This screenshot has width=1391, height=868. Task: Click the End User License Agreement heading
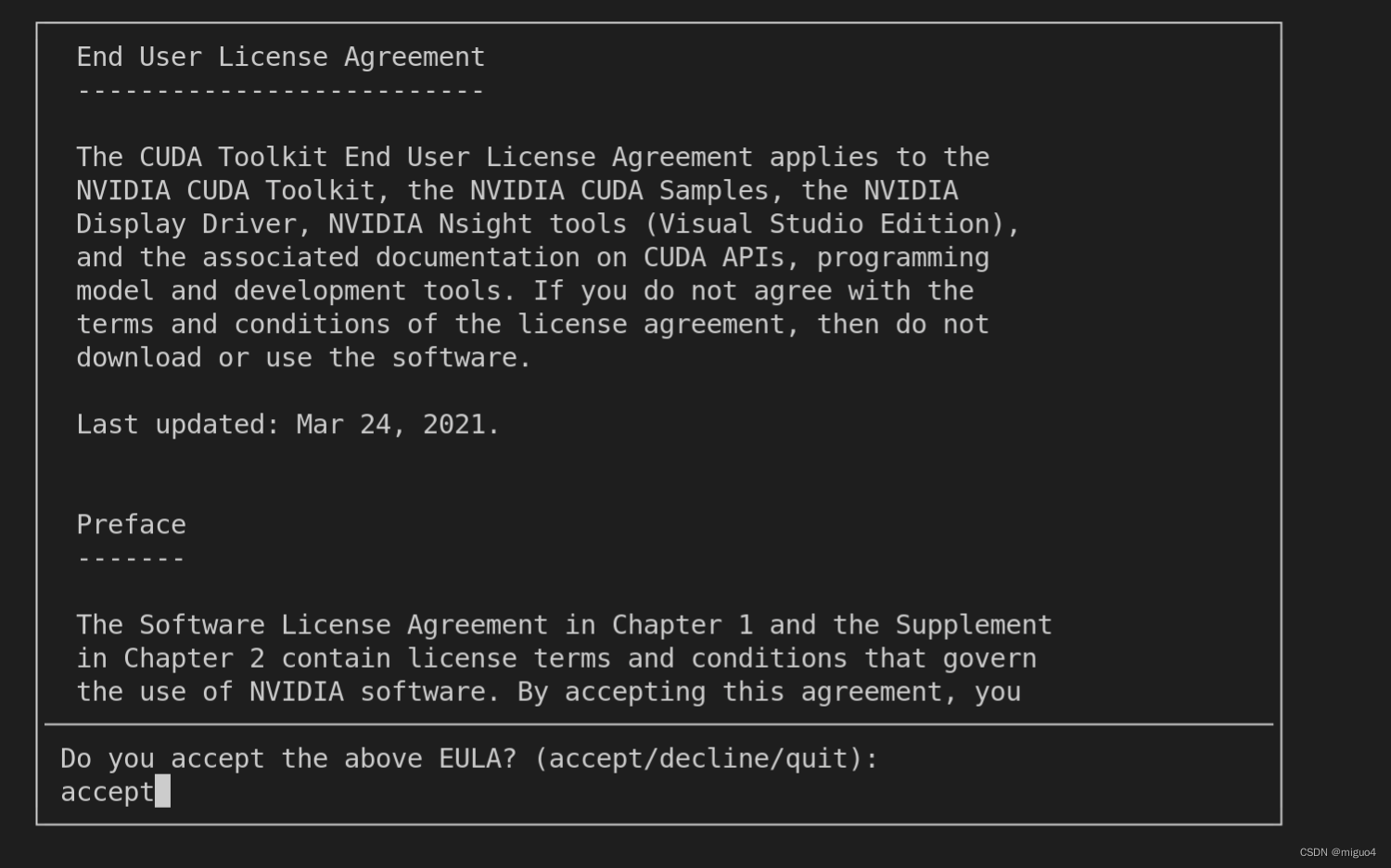pos(280,57)
